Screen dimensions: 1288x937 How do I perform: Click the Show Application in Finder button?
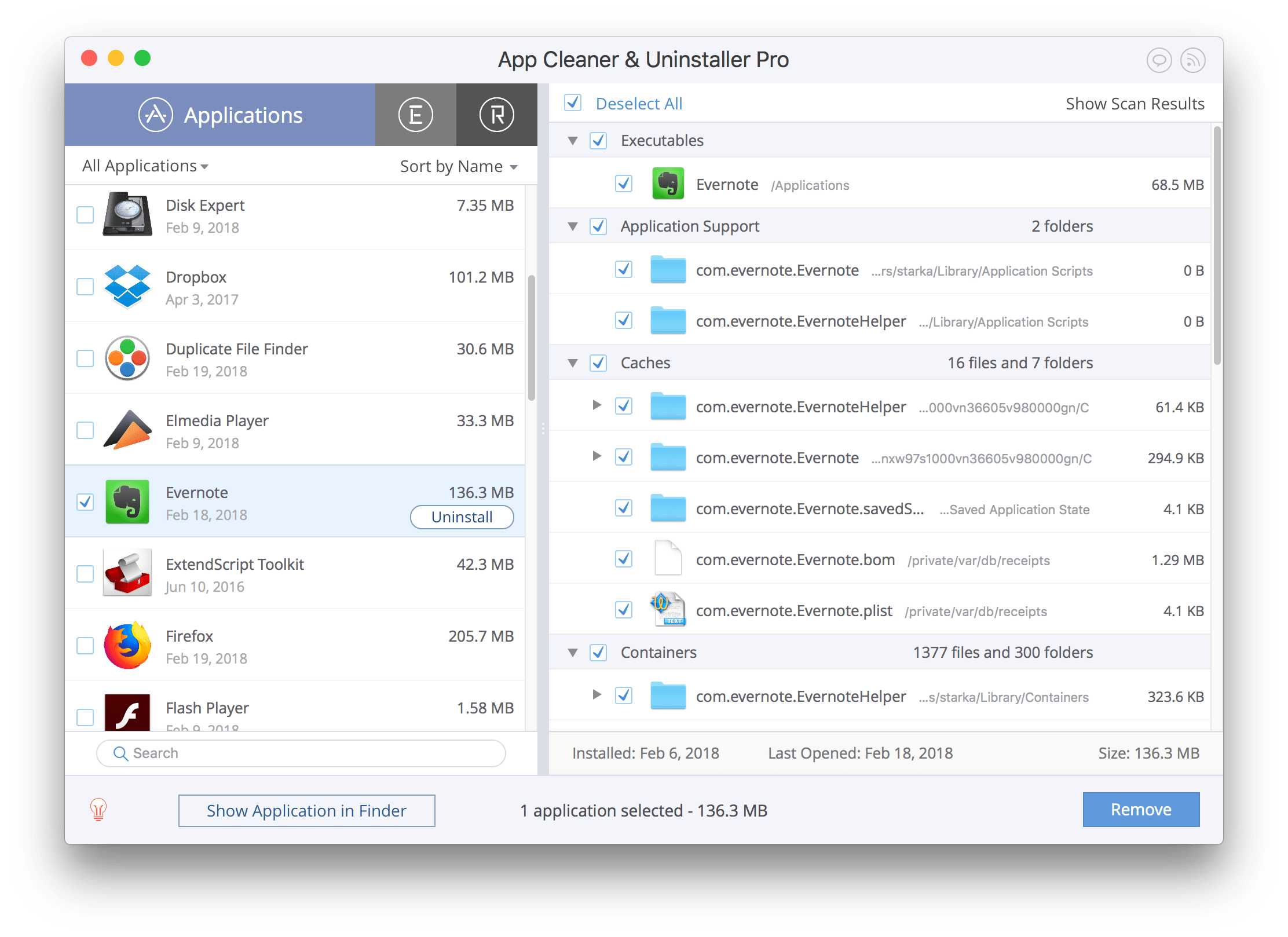pos(307,810)
